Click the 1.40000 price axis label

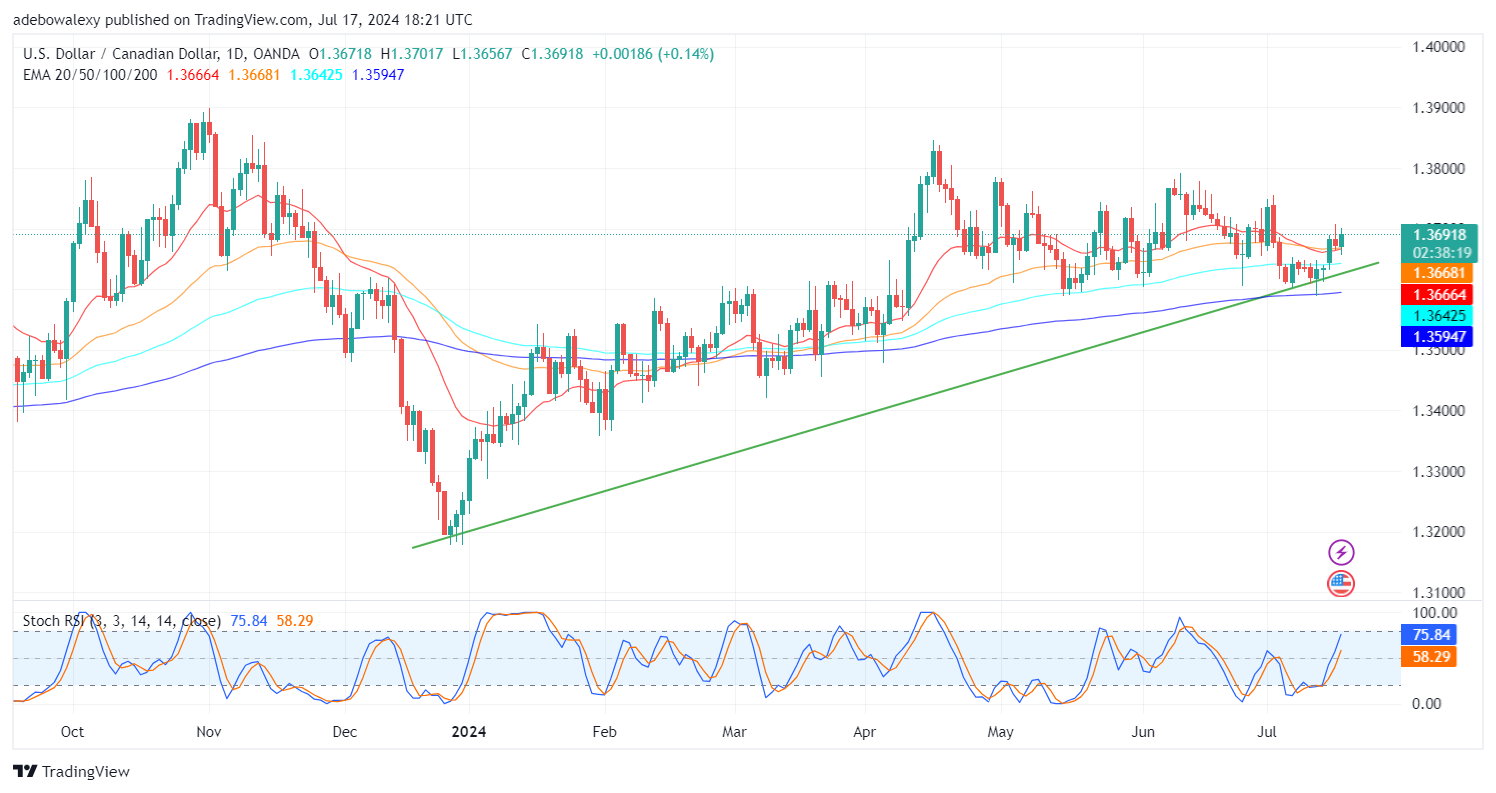click(x=1437, y=47)
